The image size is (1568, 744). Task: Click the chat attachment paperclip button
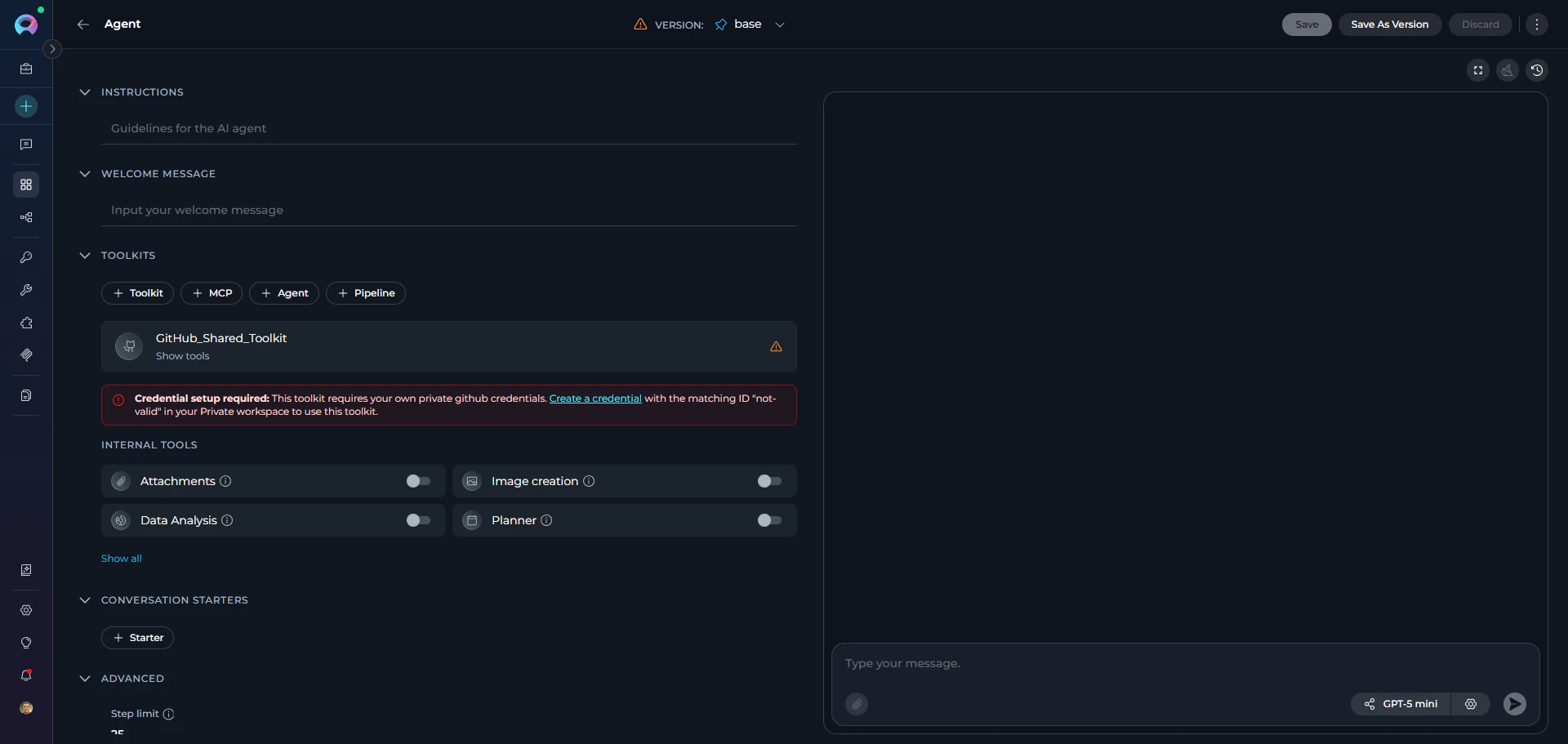857,704
